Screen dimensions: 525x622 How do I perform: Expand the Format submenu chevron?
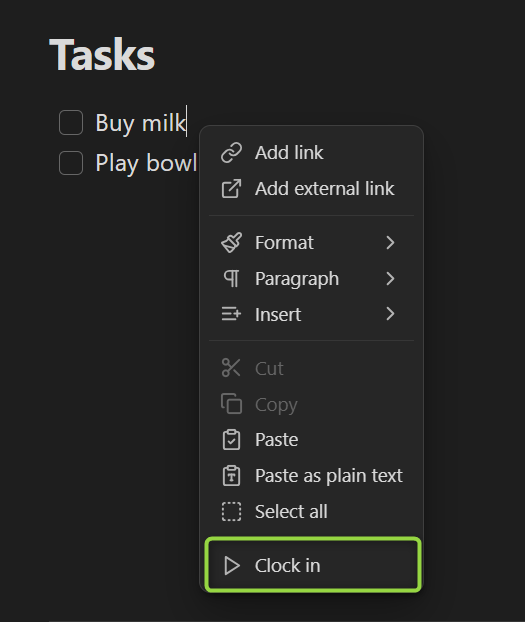[x=390, y=242]
